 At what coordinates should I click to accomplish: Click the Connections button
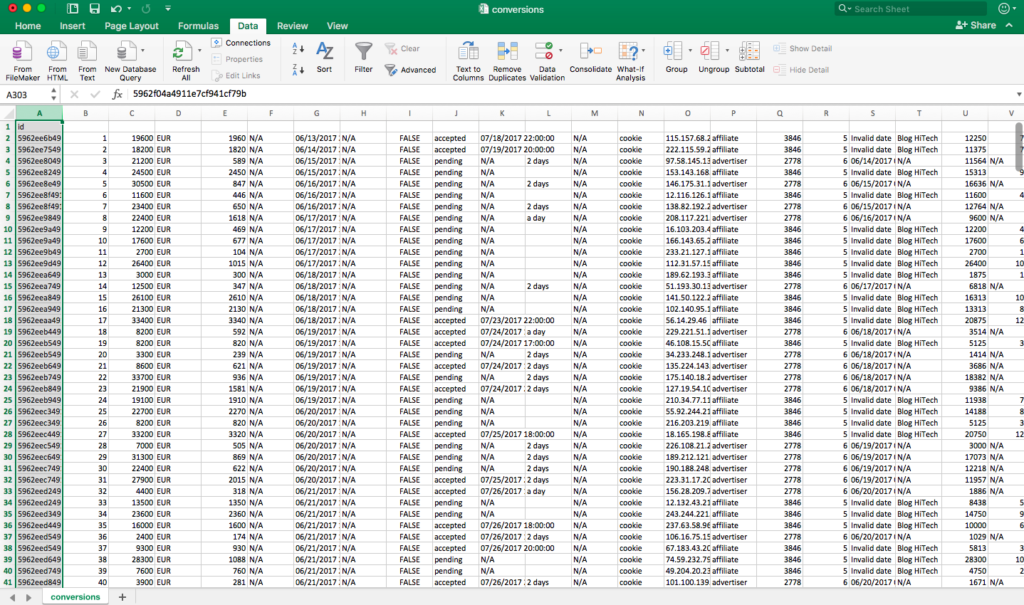tap(243, 43)
